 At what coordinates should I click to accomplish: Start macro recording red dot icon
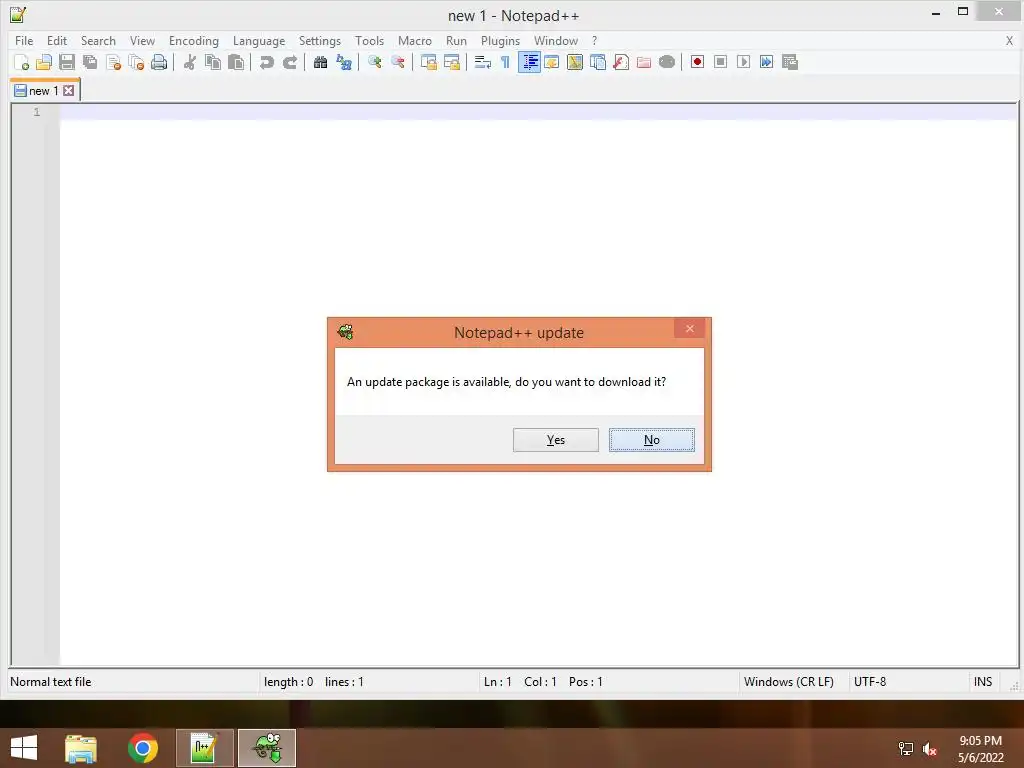(697, 62)
